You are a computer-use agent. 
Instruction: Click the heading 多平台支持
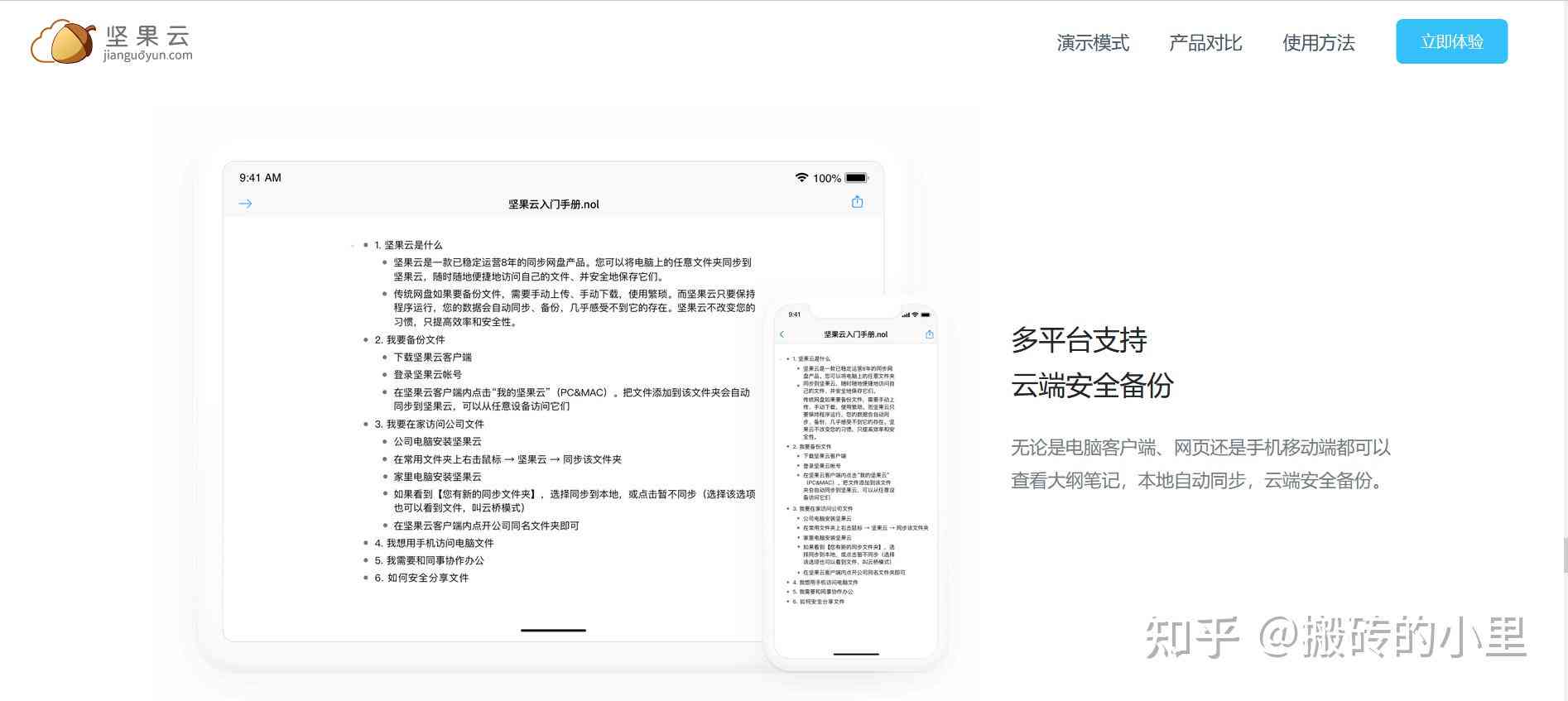1079,340
